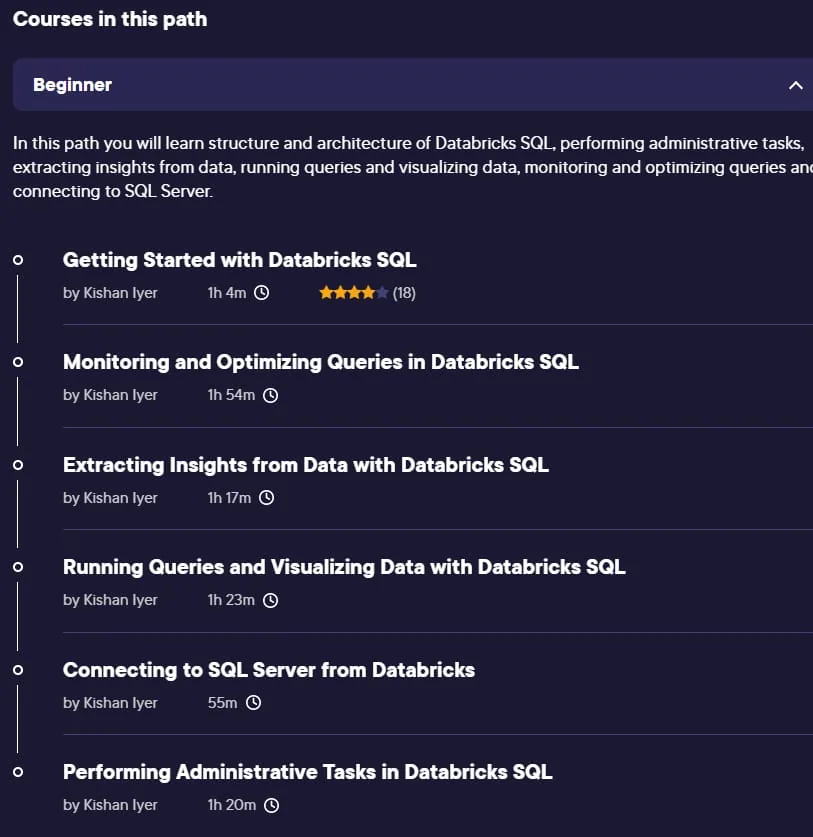Click the 1h 17m duration text
The height and width of the screenshot is (837, 813).
point(229,498)
